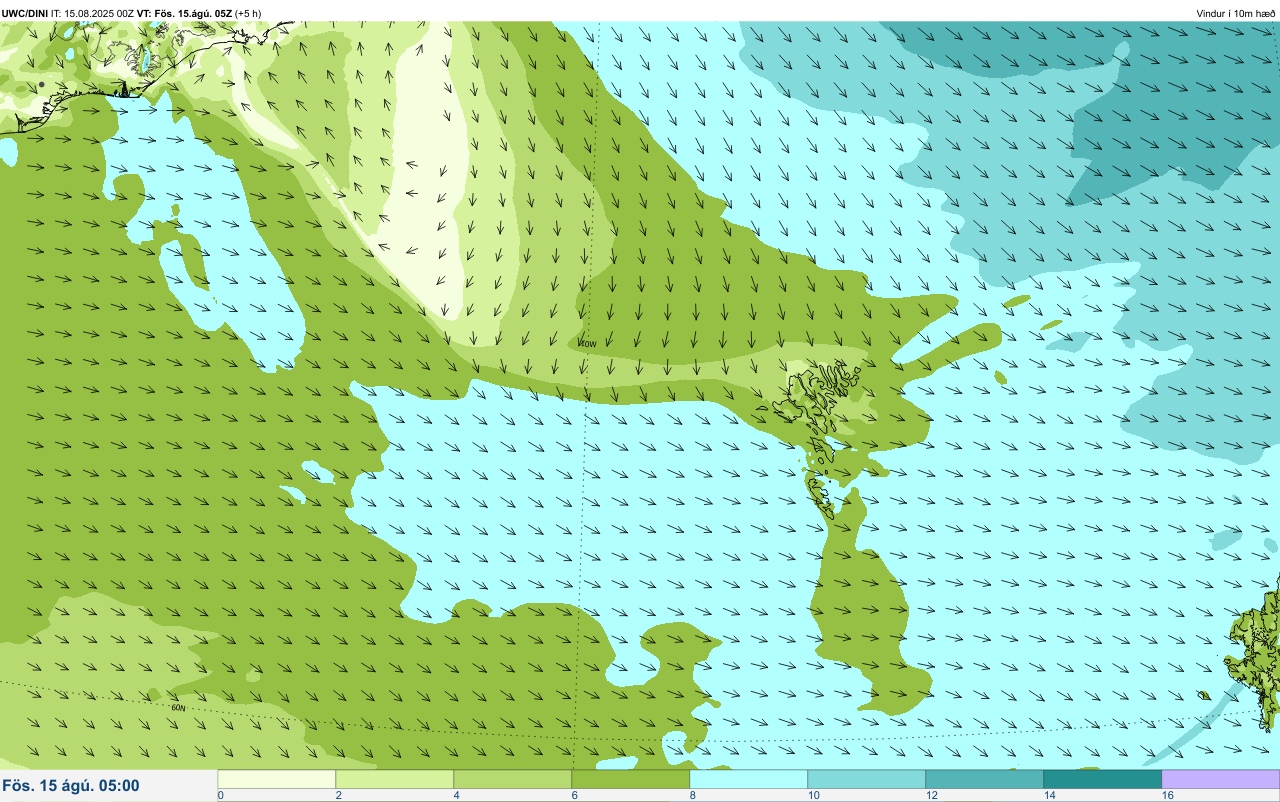Click legend value '10'
This screenshot has height=802, width=1280.
(x=814, y=795)
